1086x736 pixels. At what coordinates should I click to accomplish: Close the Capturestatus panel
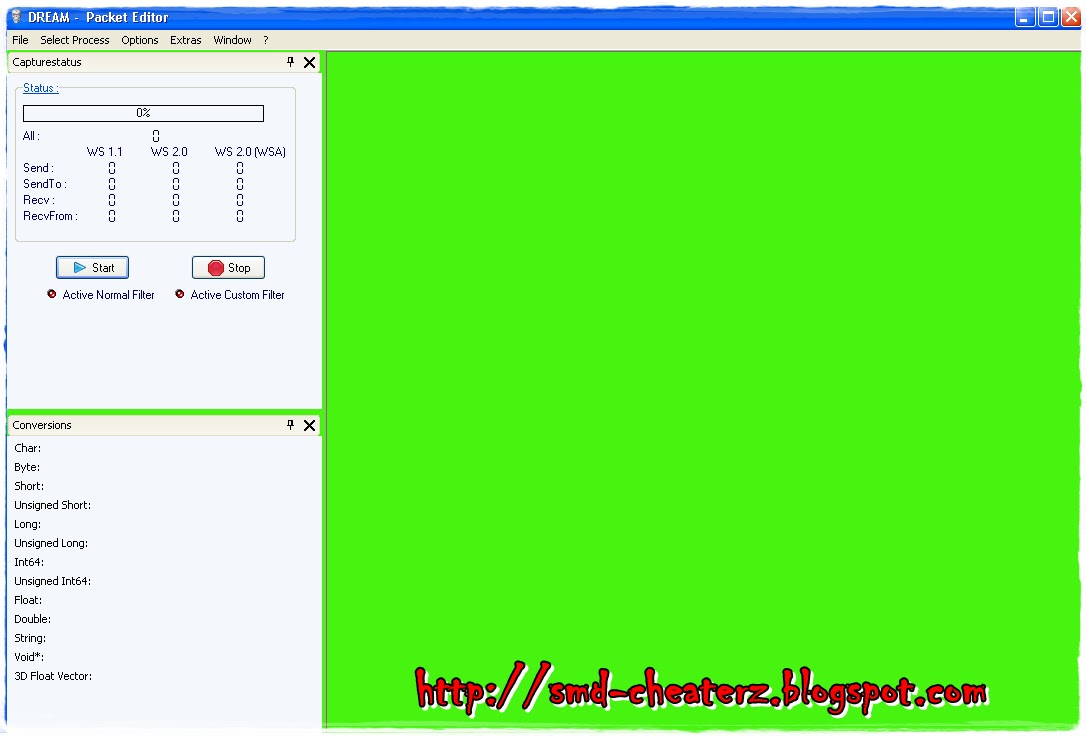[x=310, y=62]
